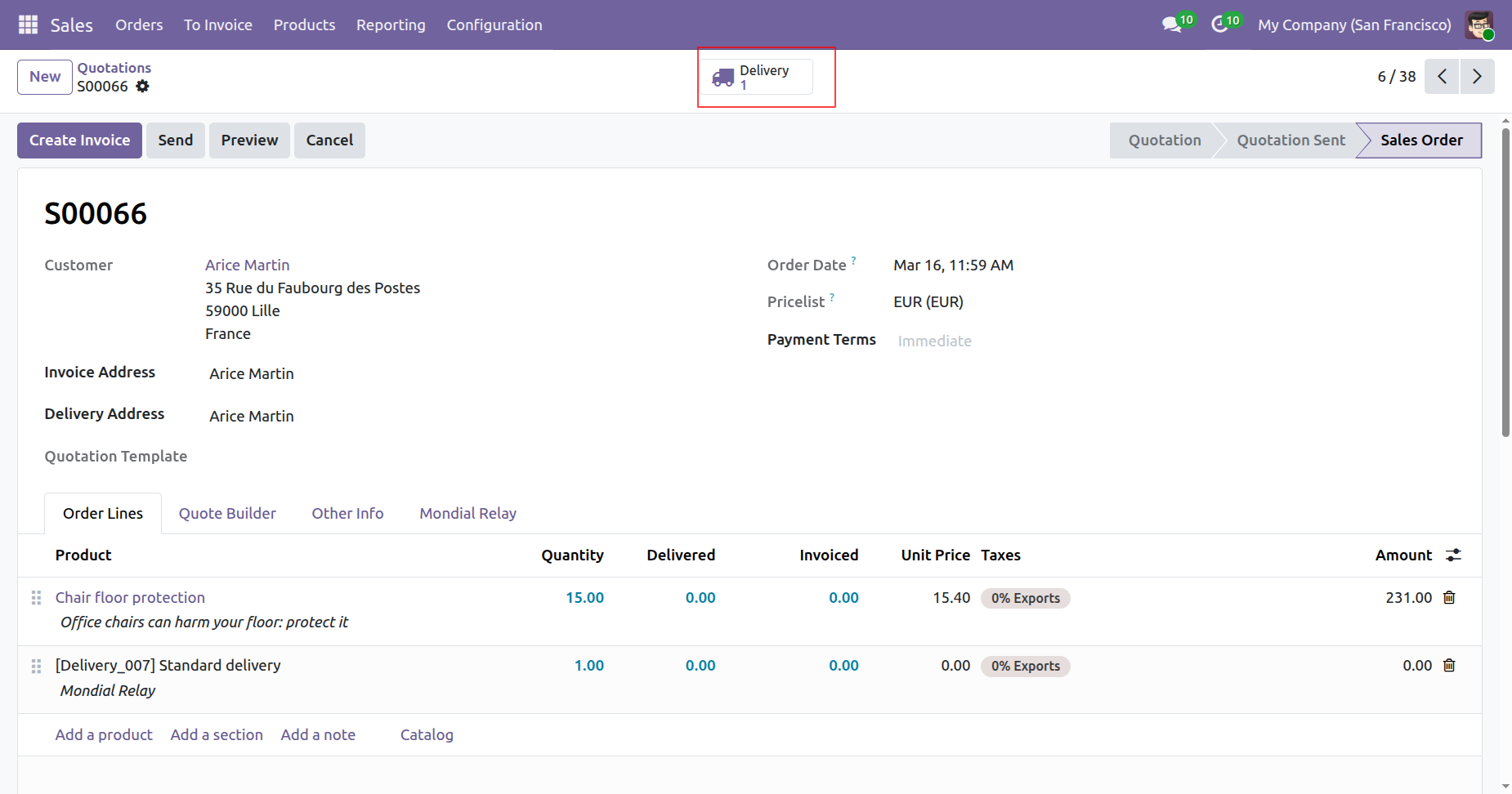Go to the next record arrow

[1477, 77]
